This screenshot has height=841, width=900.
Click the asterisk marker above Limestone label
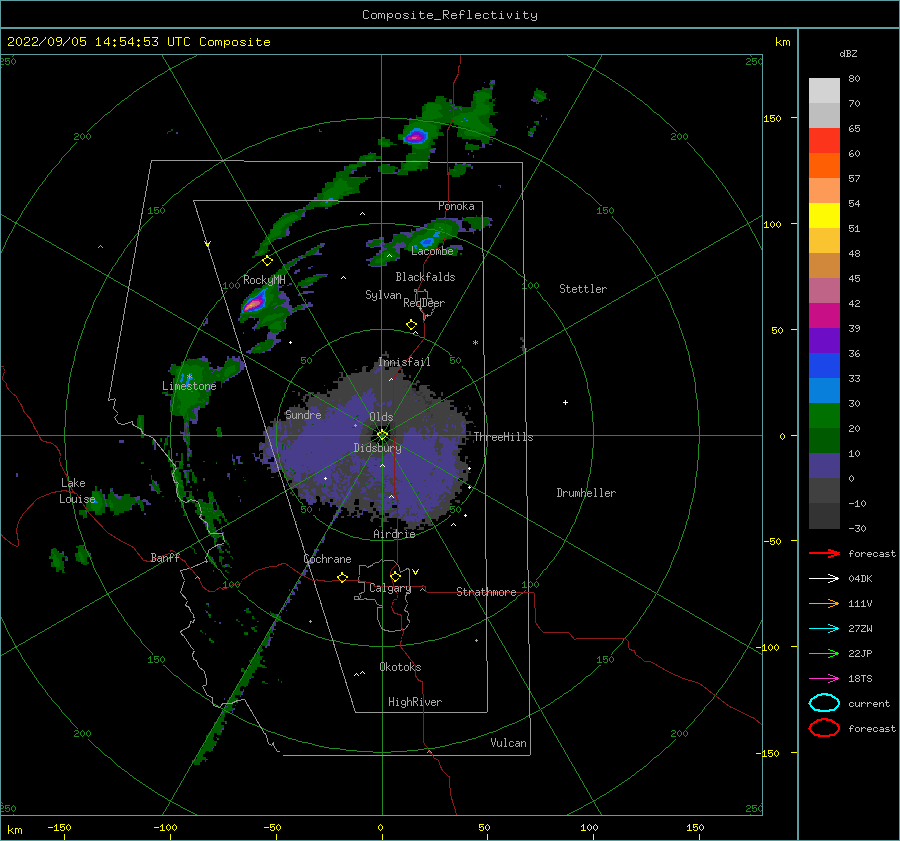[x=189, y=377]
